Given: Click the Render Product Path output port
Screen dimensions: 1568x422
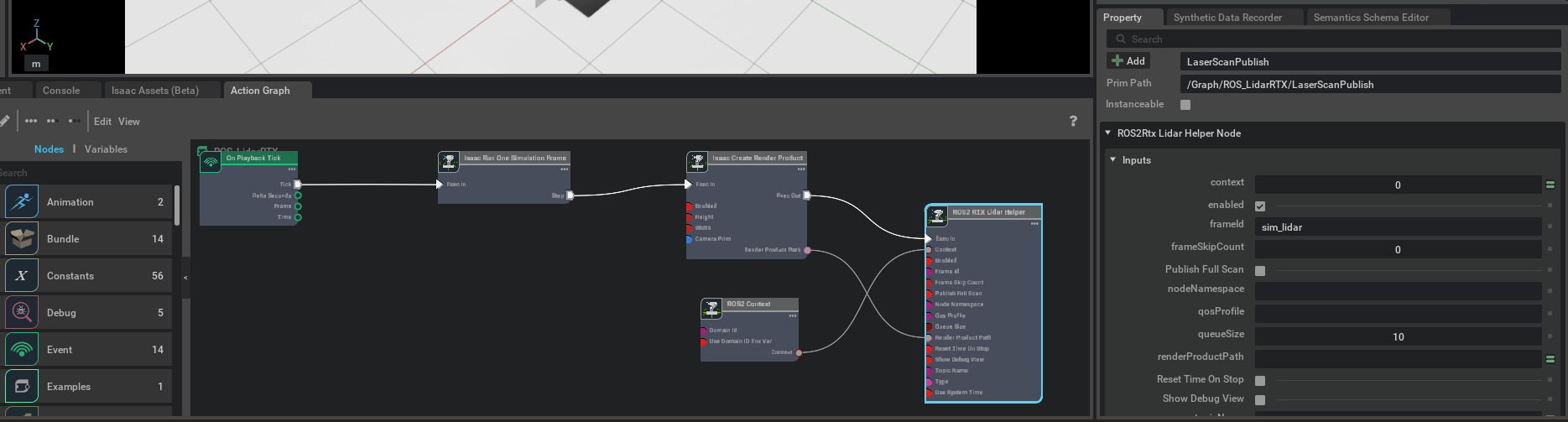Looking at the screenshot, I should tap(807, 250).
